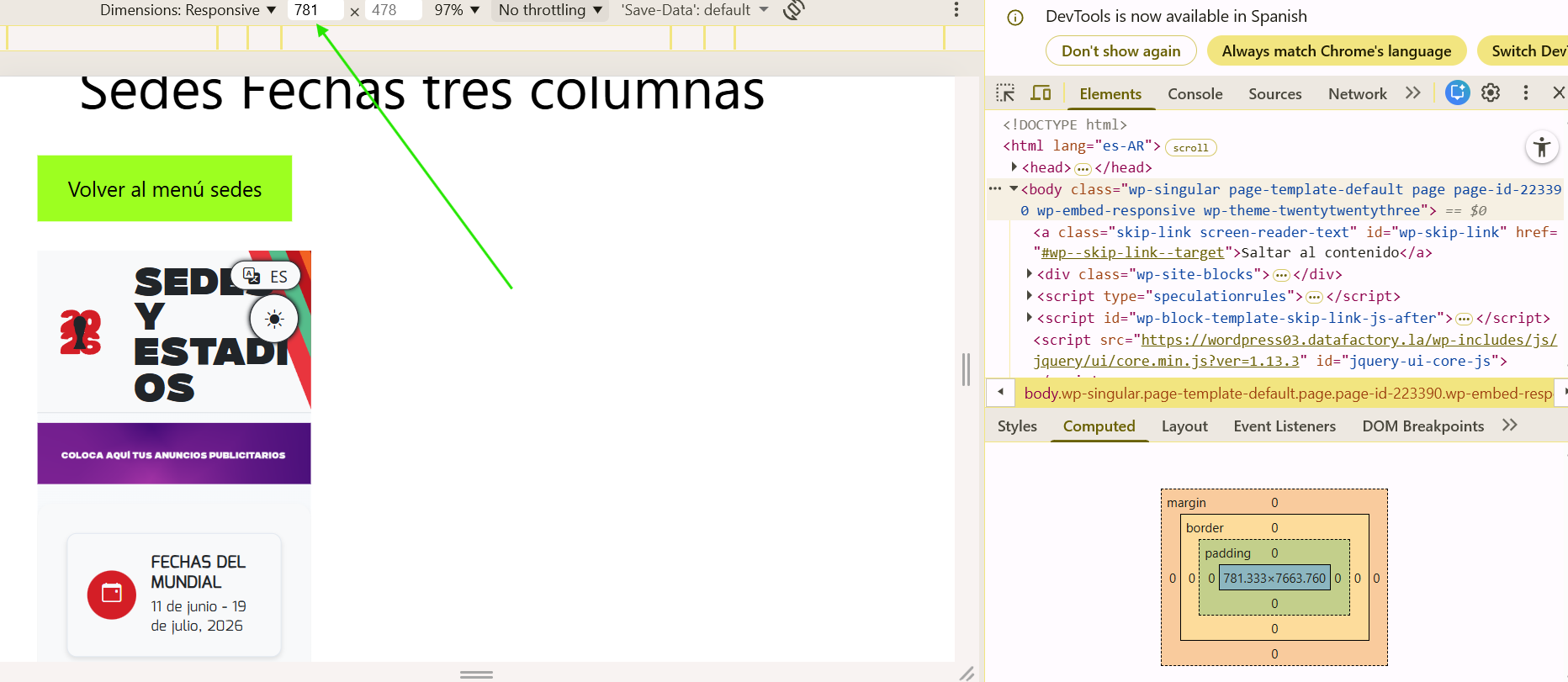Click the ES translate language badge
The image size is (1568, 682).
pos(266,276)
